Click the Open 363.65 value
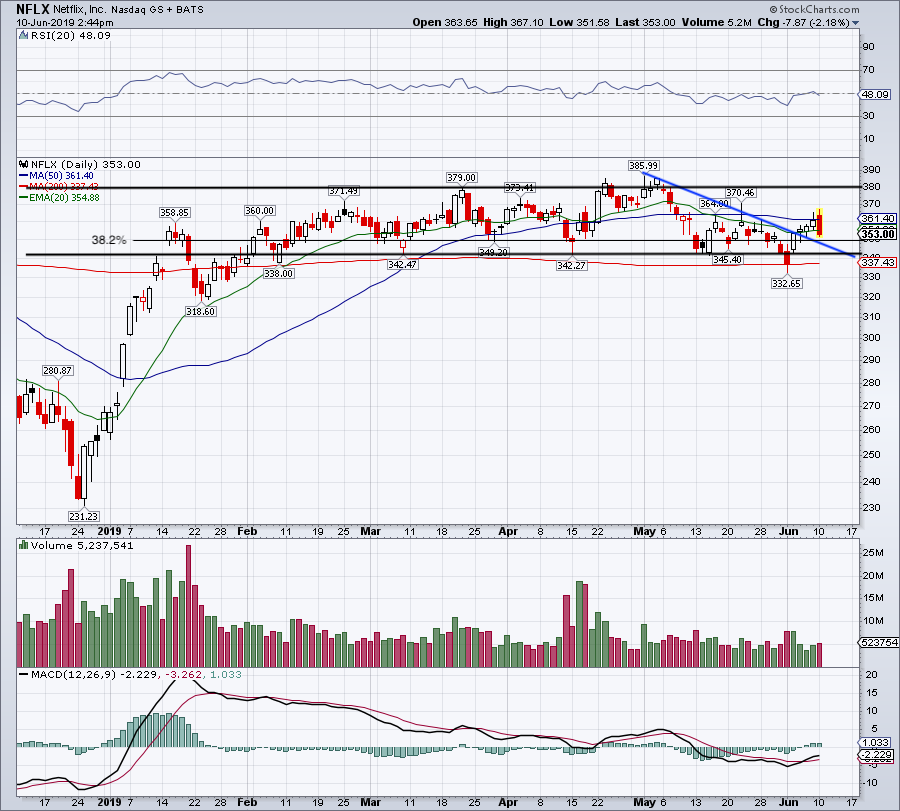900x811 pixels. coord(445,22)
